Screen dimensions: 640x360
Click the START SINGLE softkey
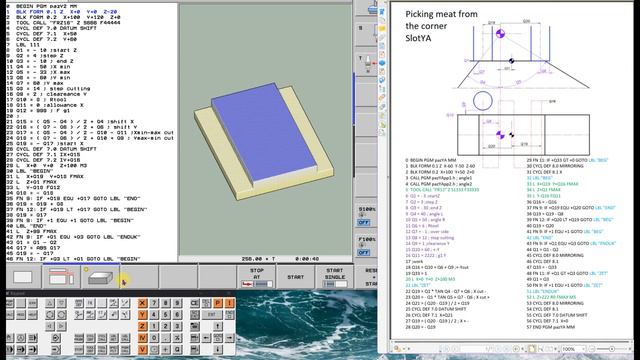click(335, 277)
